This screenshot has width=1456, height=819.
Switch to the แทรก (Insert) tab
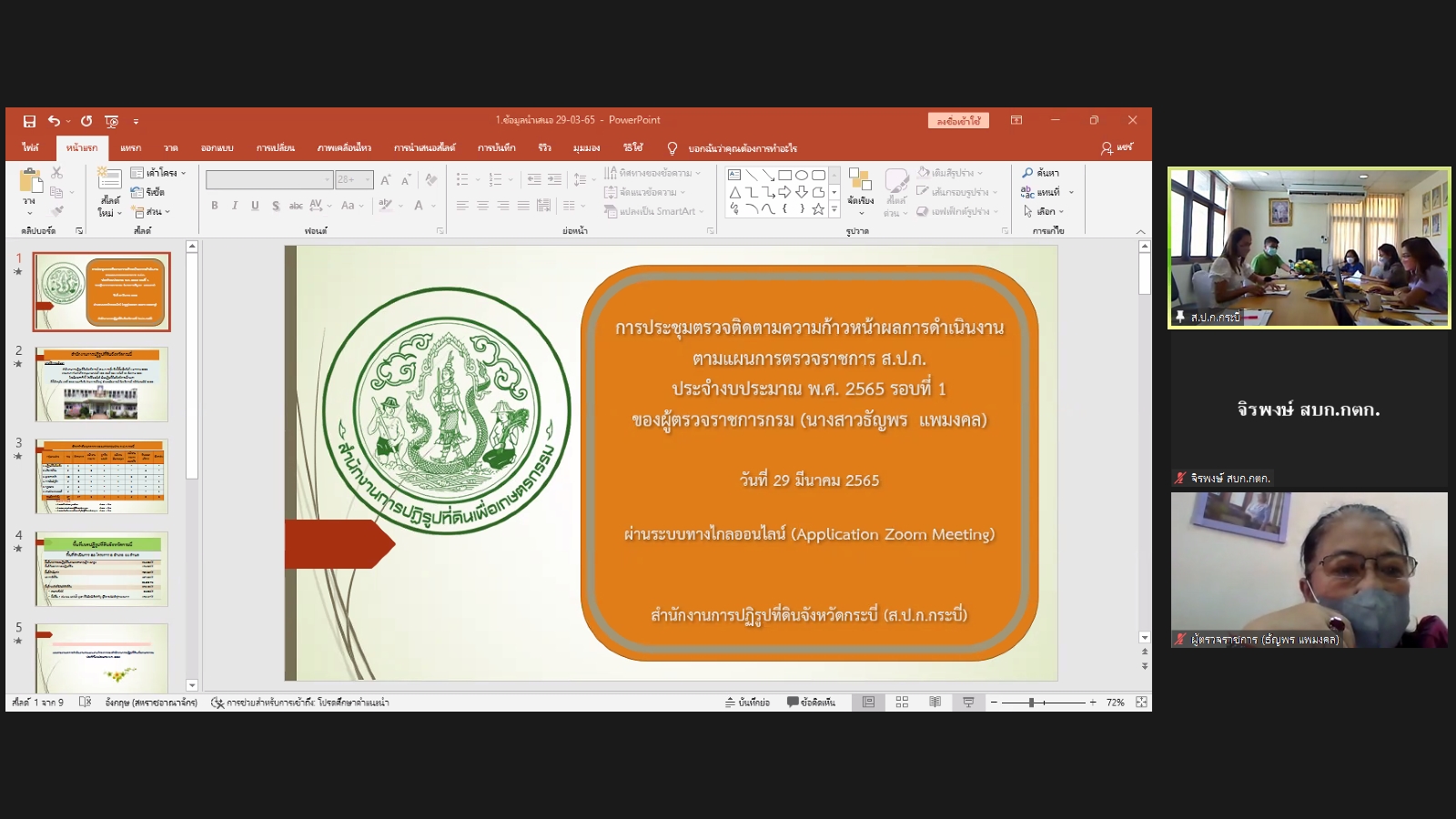[131, 147]
